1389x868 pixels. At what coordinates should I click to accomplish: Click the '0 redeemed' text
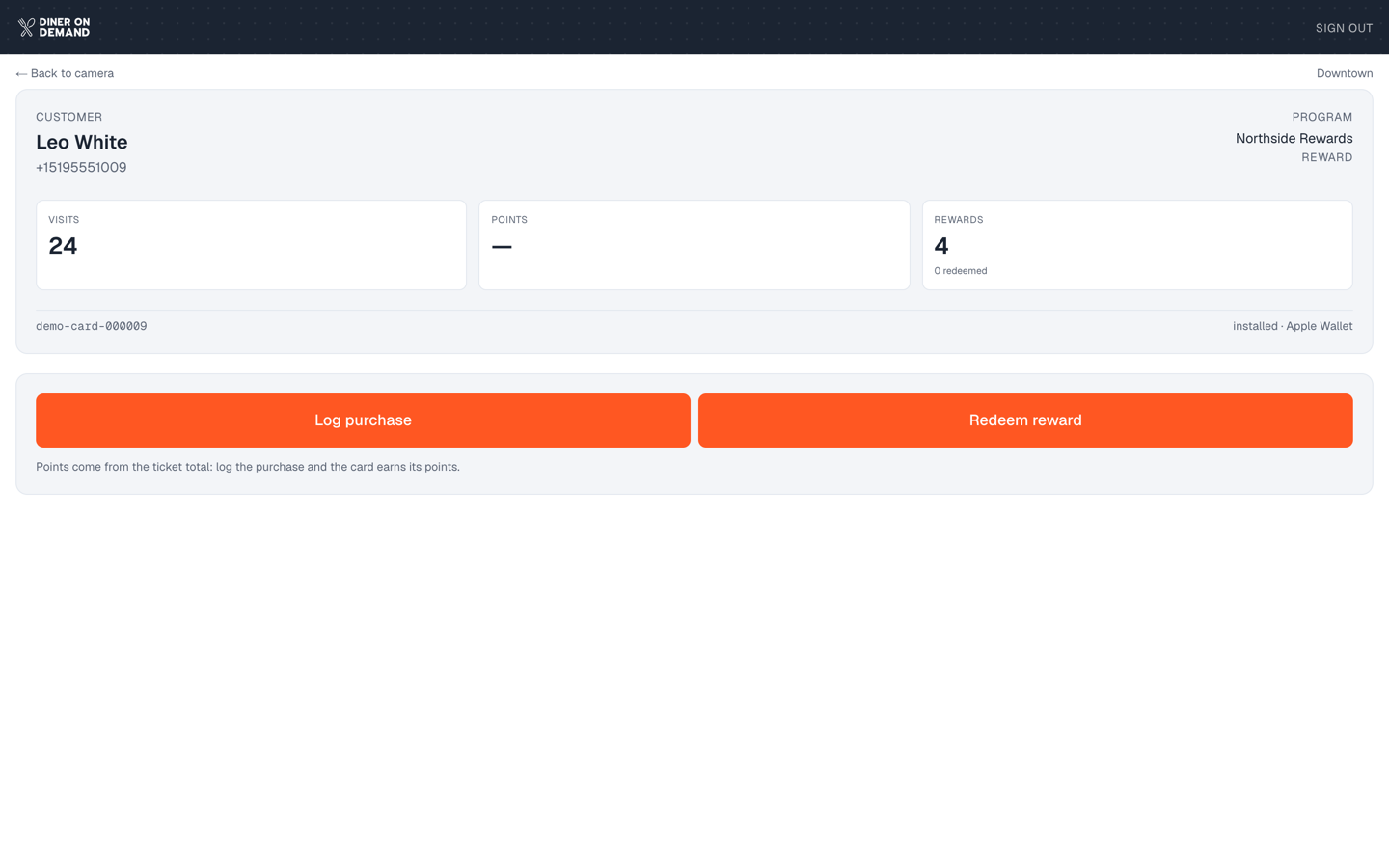[x=961, y=271]
